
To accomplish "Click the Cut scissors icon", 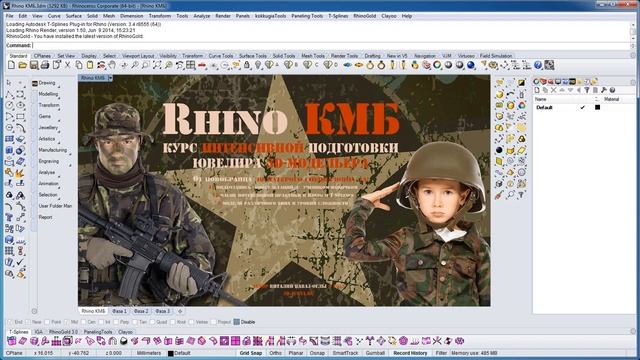I will click(x=68, y=65).
